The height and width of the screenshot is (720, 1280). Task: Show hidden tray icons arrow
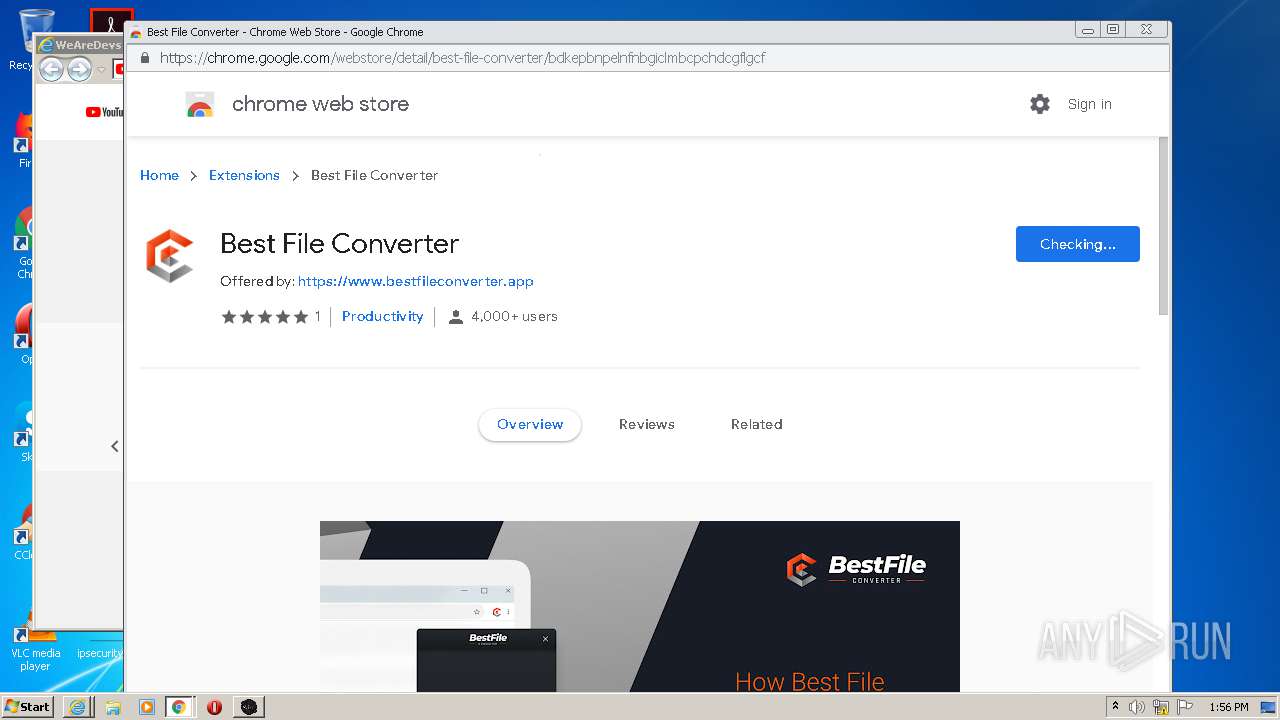pos(1116,707)
